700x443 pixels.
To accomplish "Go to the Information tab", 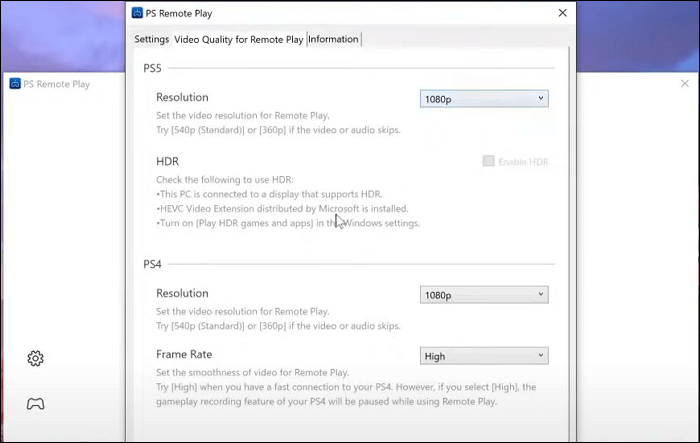I will (333, 39).
